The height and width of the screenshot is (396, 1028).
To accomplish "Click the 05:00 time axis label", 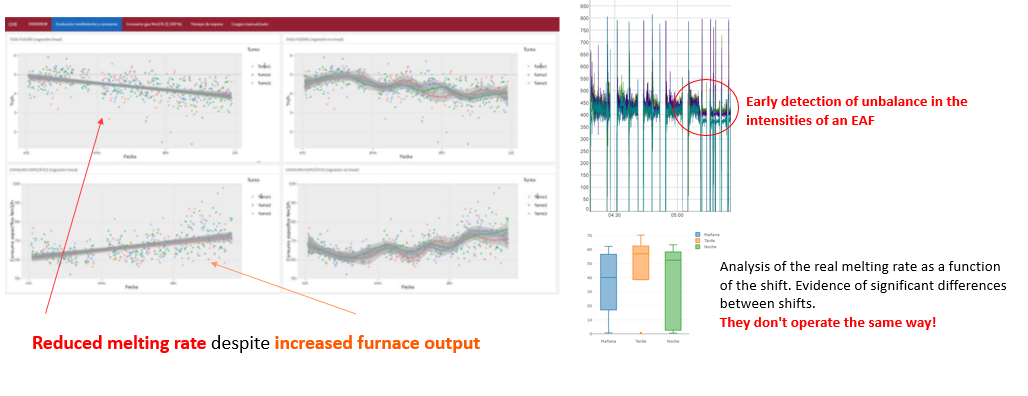I will click(677, 215).
